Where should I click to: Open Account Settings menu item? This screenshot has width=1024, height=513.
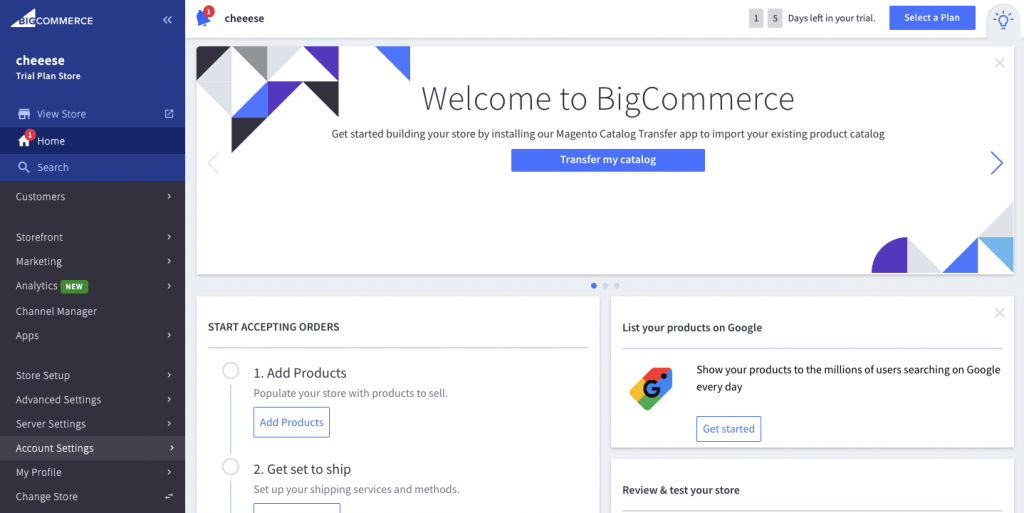point(92,449)
